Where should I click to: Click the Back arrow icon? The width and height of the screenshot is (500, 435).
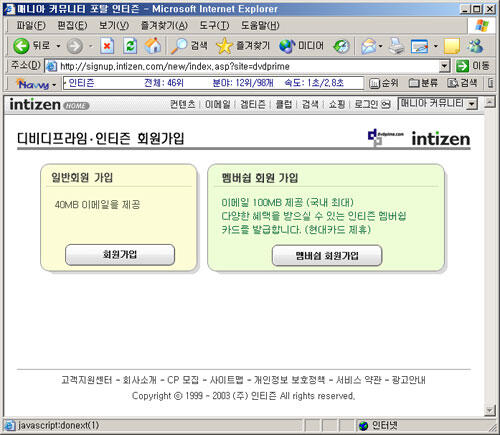[x=21, y=46]
